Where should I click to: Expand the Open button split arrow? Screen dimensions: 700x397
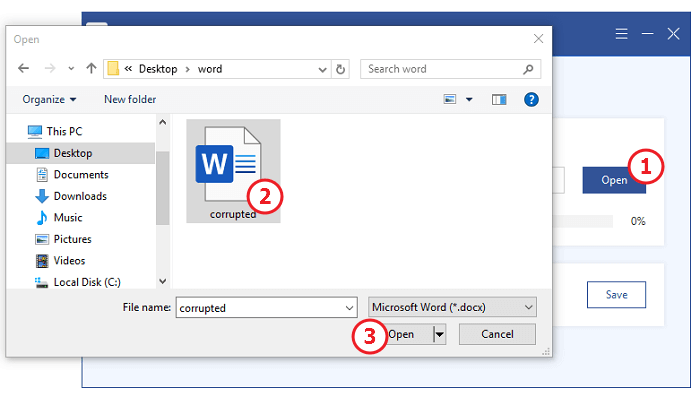tap(440, 334)
